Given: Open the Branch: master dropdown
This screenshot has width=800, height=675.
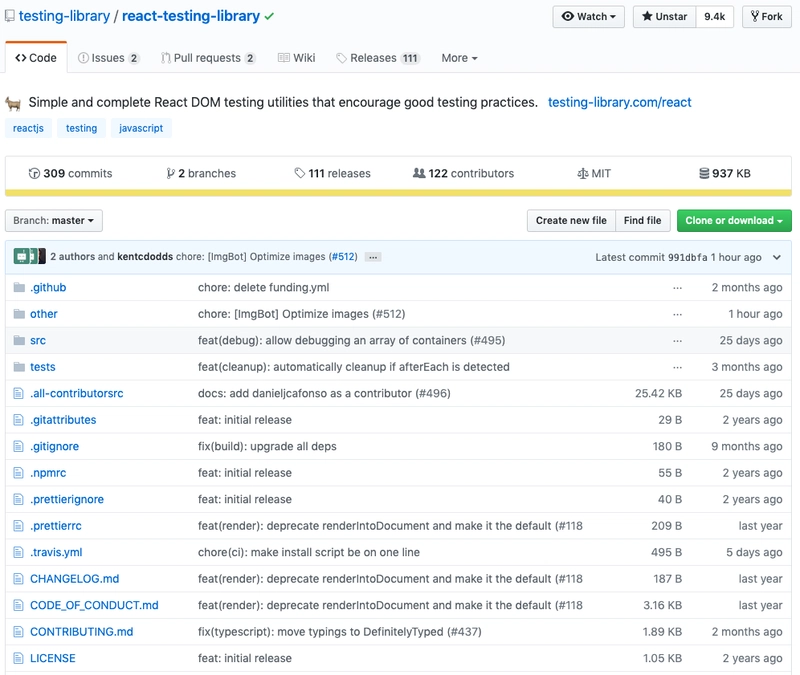Looking at the screenshot, I should pos(54,221).
